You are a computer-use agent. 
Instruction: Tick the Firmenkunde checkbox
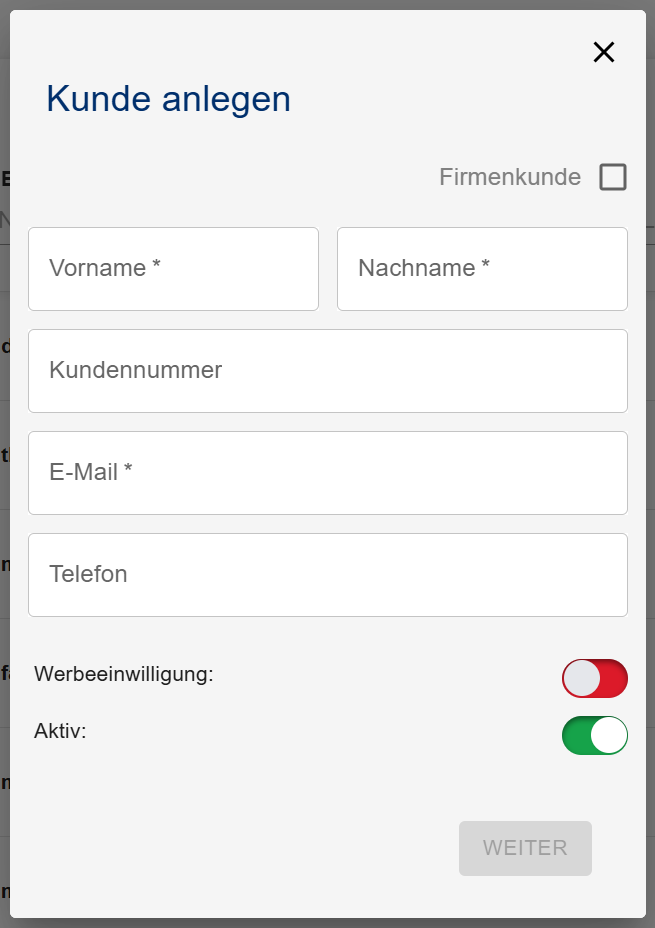613,177
